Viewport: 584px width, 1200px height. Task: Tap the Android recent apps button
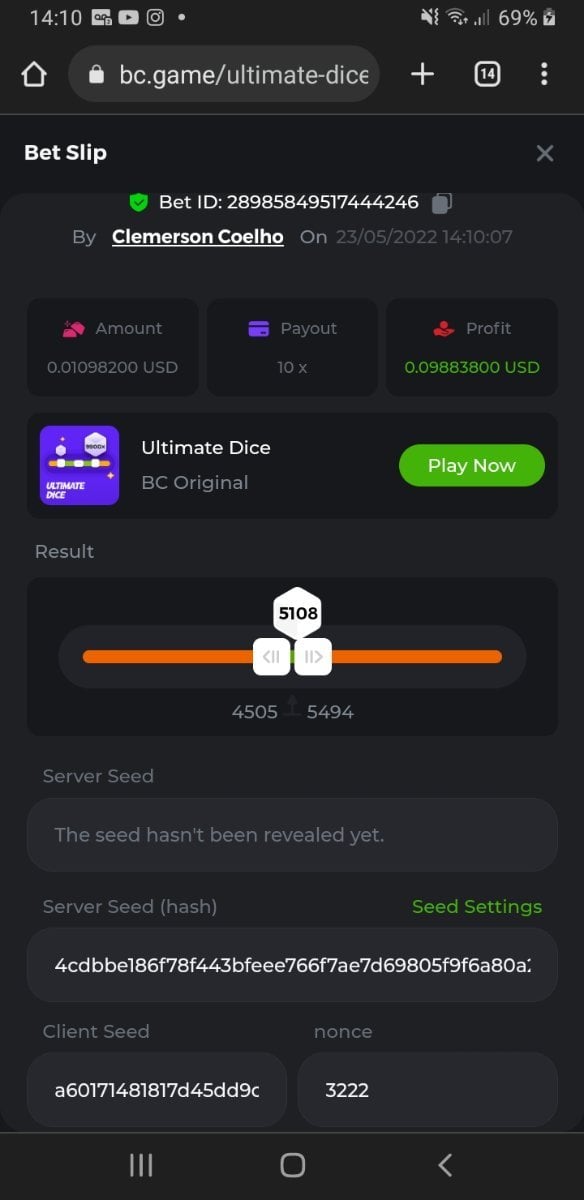[141, 1165]
